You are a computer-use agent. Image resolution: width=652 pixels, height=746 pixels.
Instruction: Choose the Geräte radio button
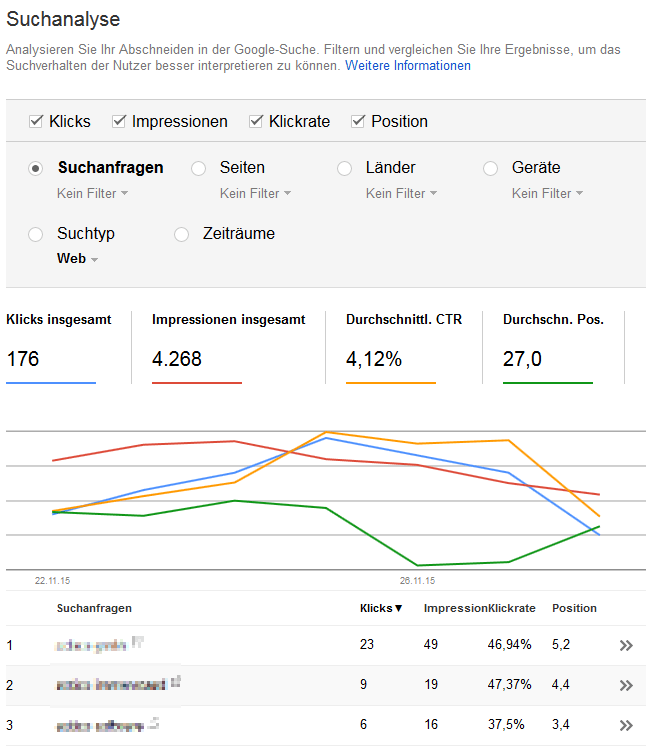point(491,168)
